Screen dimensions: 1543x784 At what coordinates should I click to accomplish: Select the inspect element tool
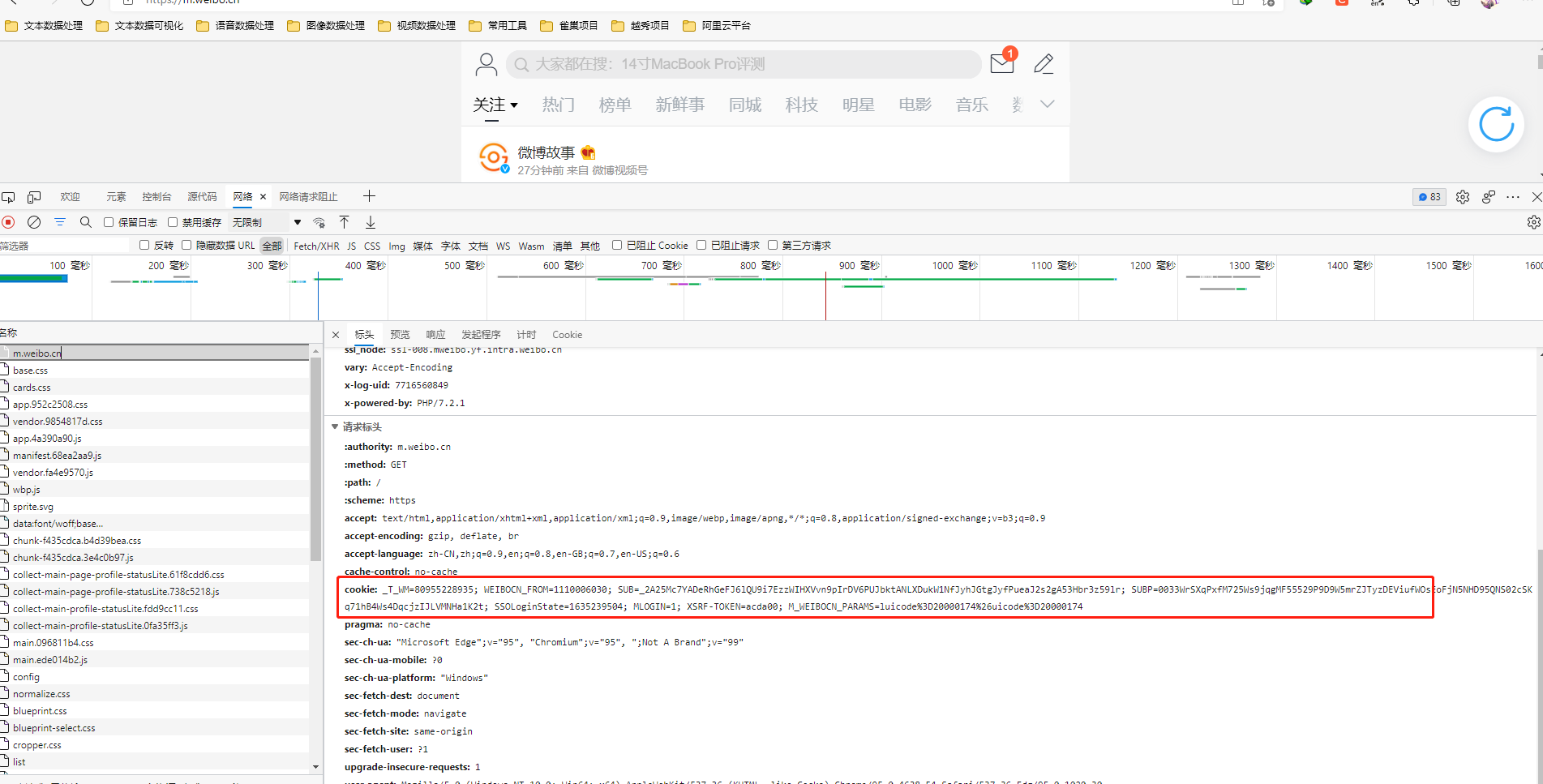(x=8, y=196)
